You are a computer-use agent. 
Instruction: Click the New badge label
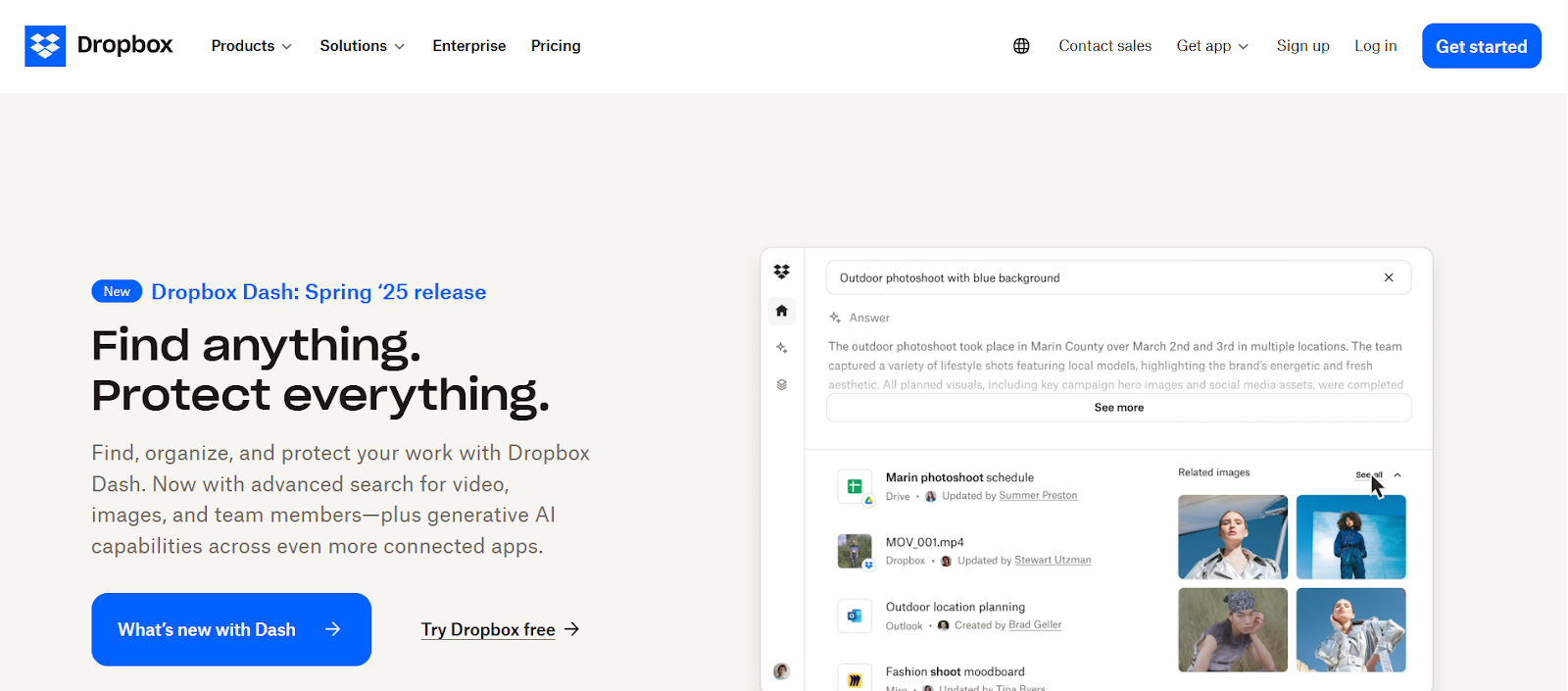point(117,291)
